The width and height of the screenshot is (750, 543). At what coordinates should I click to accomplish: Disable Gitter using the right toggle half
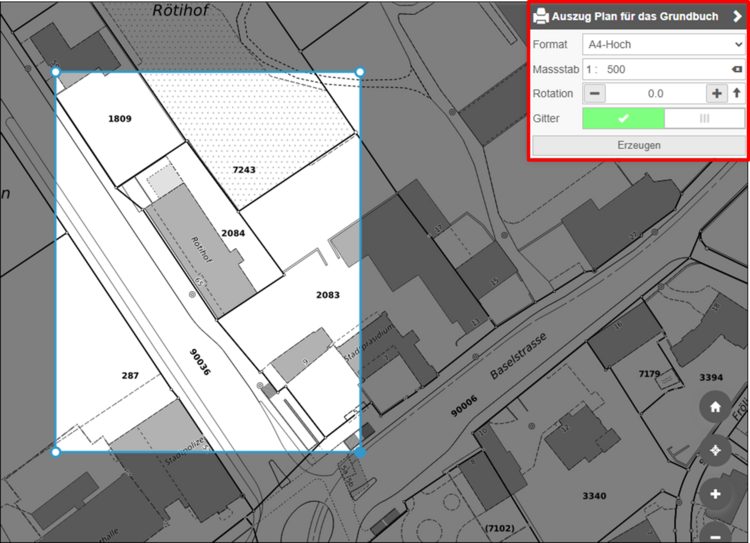(x=704, y=118)
